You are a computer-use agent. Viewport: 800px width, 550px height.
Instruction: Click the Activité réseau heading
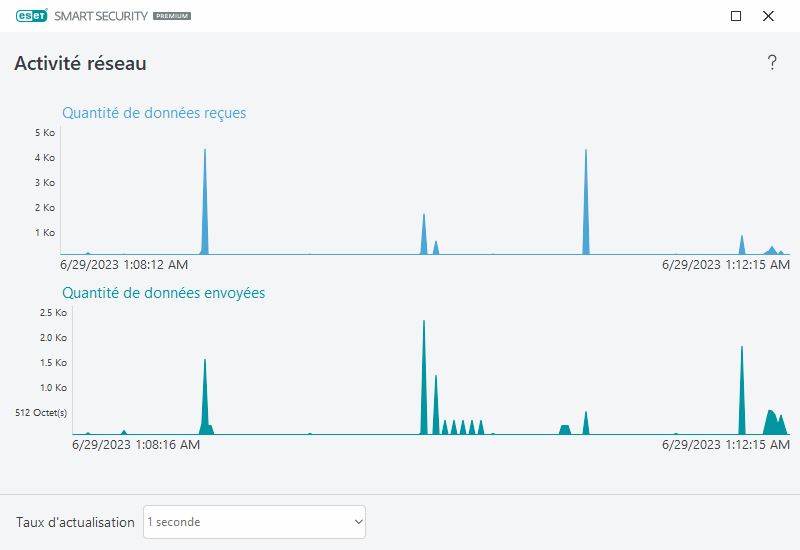click(x=80, y=63)
